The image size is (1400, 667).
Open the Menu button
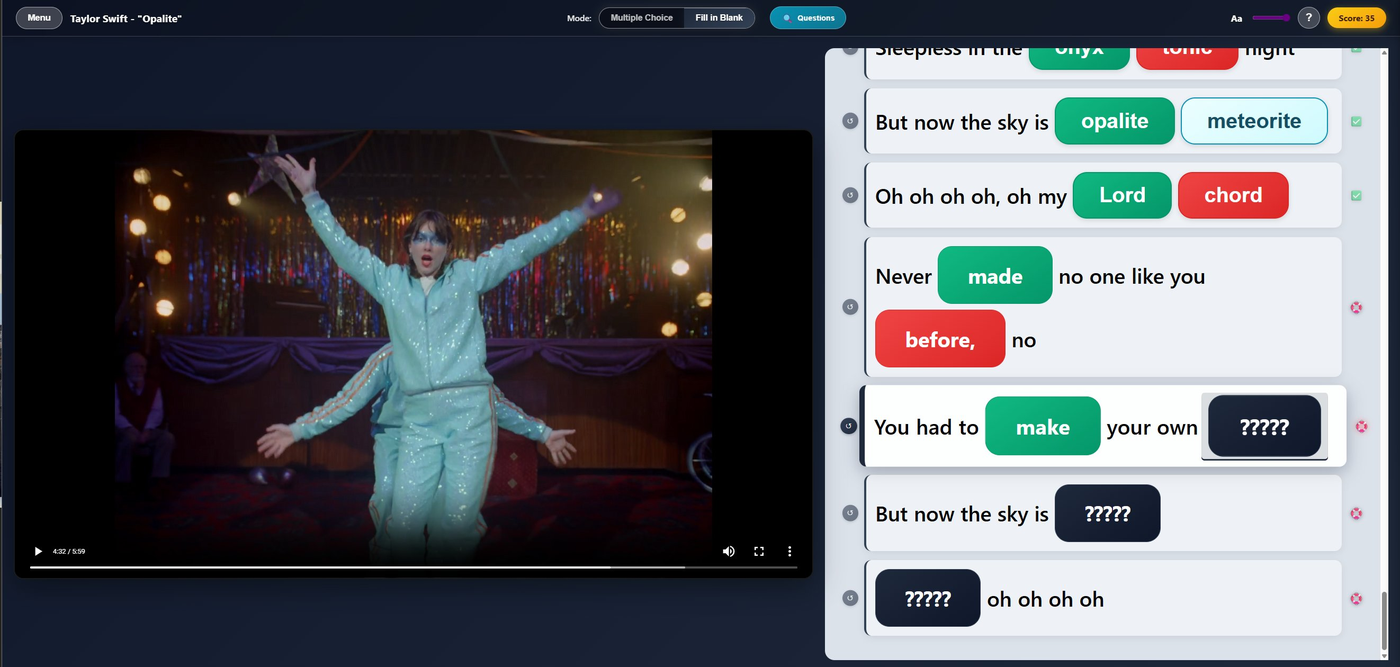(x=39, y=18)
